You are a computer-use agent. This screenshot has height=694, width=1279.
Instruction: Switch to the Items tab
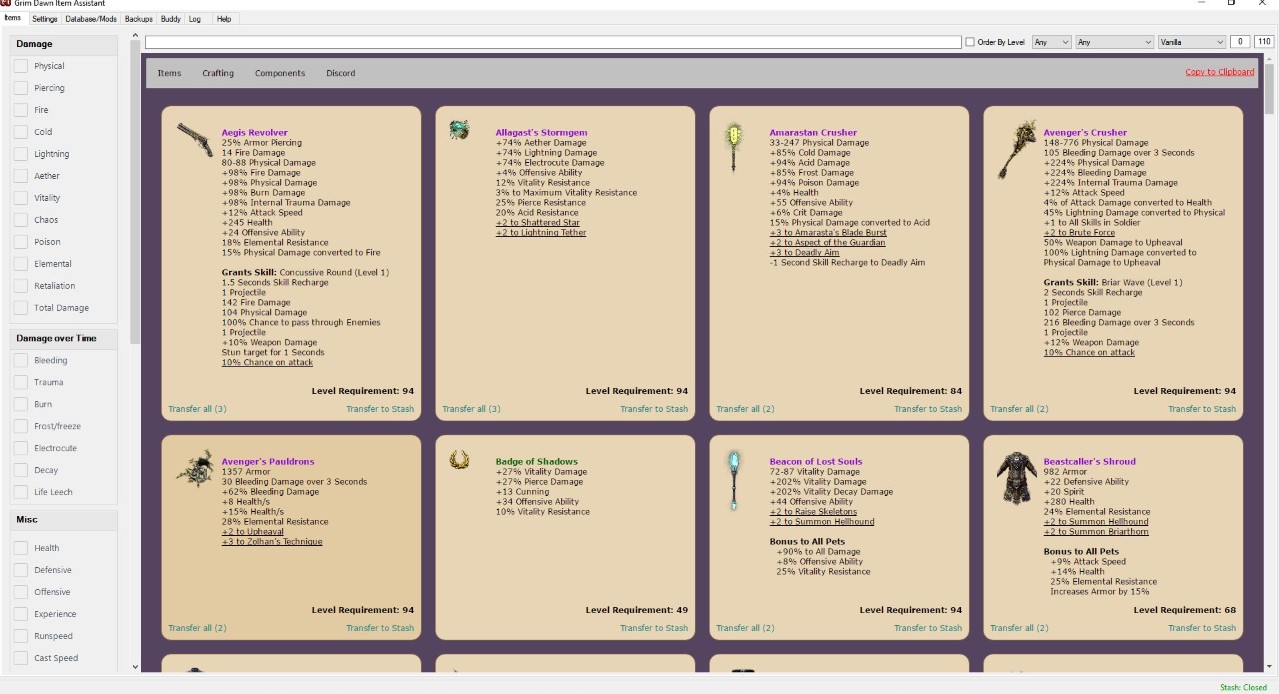click(x=13, y=18)
